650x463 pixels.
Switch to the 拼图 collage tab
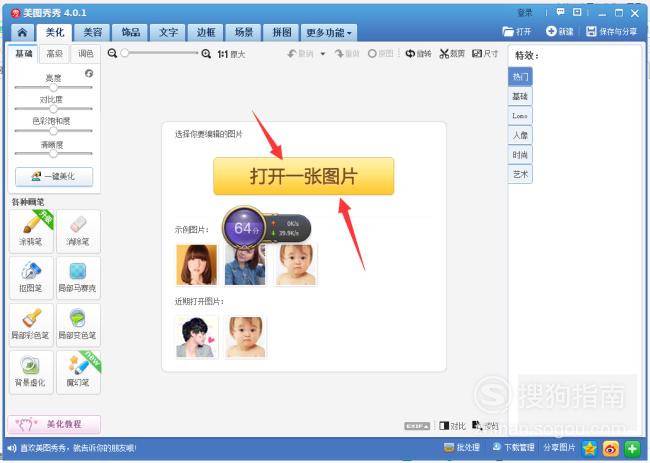tap(281, 33)
